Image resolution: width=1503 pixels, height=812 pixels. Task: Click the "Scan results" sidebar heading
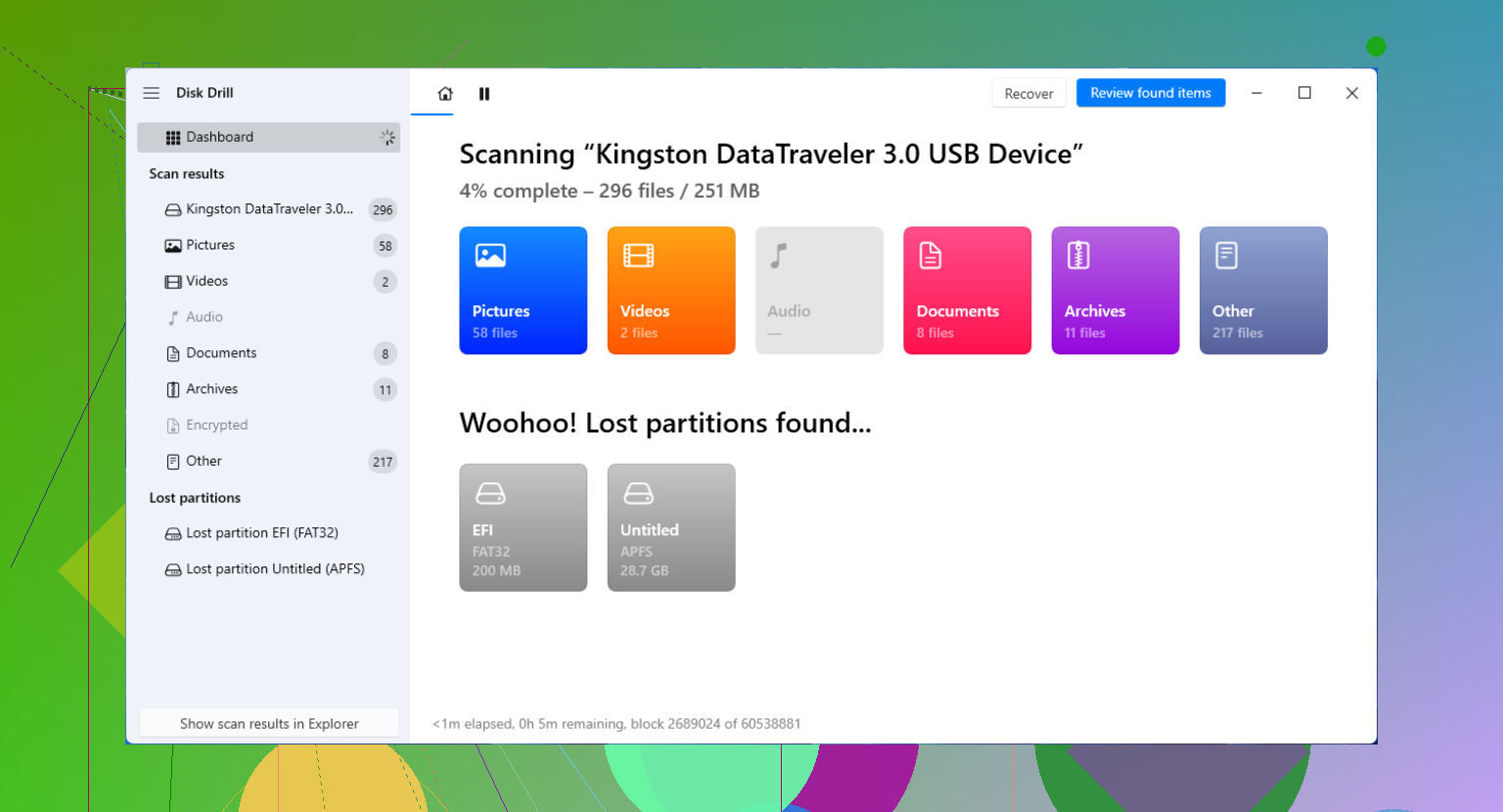[187, 174]
